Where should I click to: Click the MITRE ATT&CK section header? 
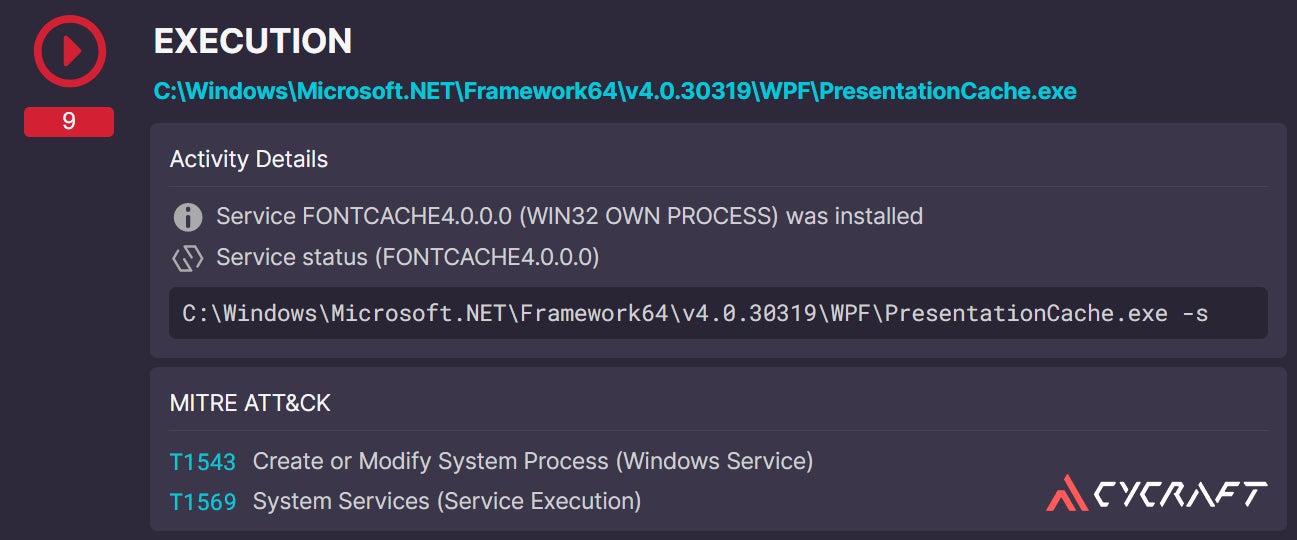(250, 403)
